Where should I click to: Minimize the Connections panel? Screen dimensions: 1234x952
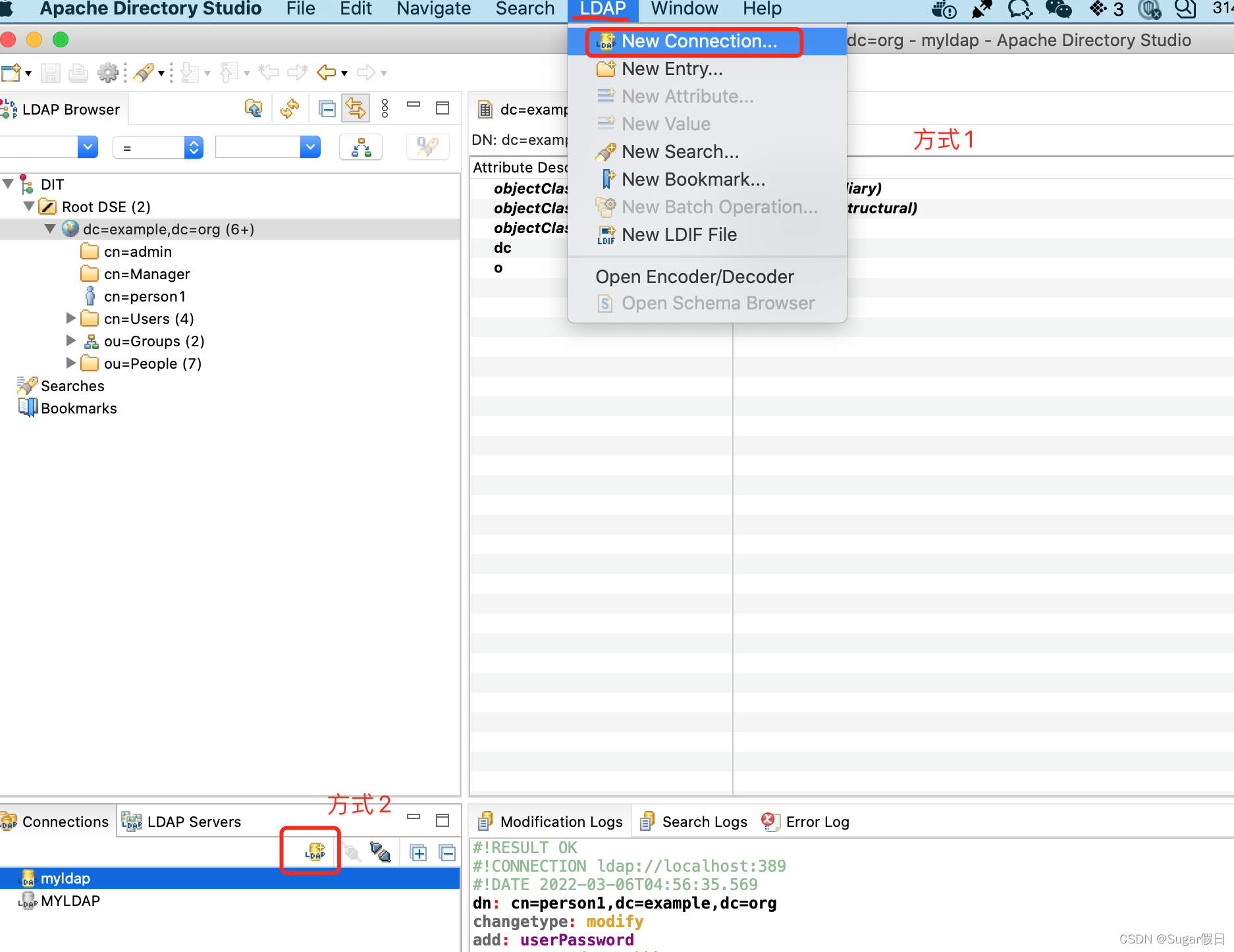414,816
